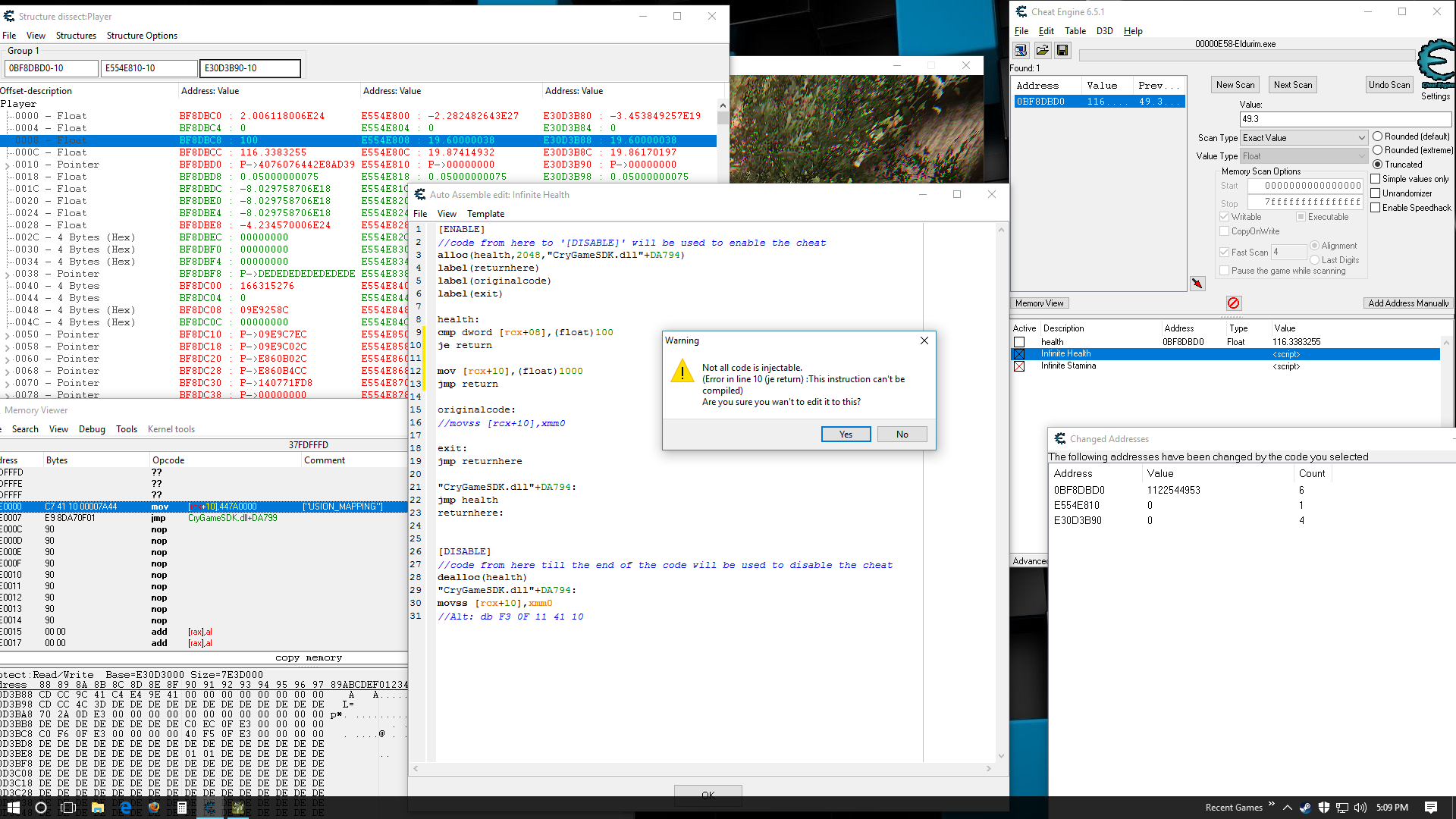This screenshot has height=819, width=1456.
Task: Open Cheat Engine from the taskbar
Action: click(210, 807)
